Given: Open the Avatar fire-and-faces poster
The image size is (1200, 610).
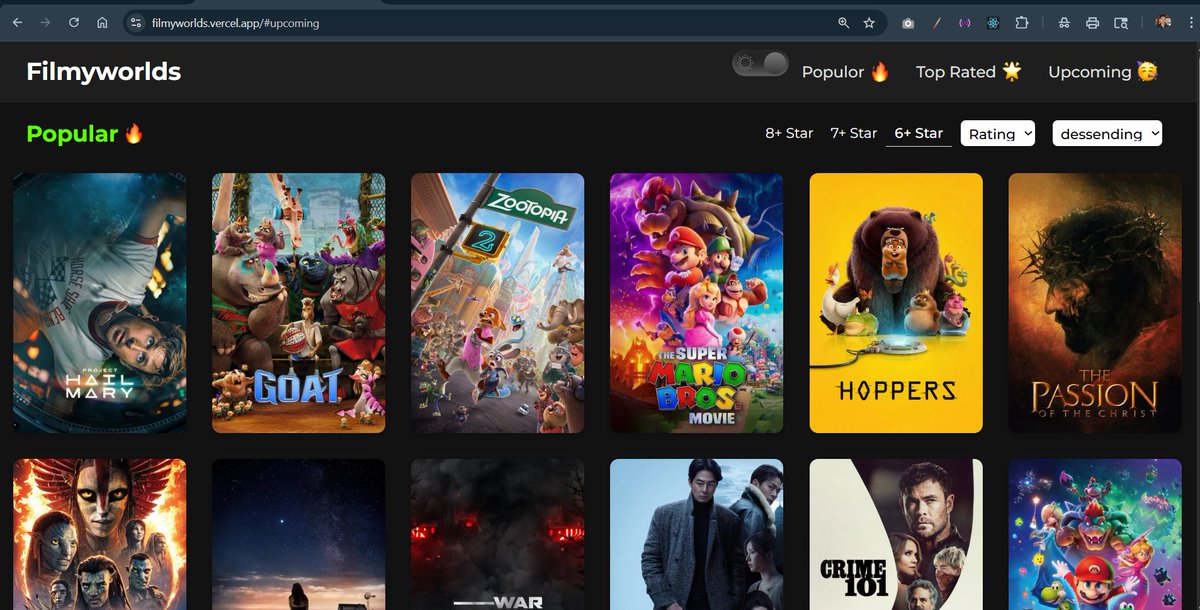Looking at the screenshot, I should pyautogui.click(x=99, y=534).
